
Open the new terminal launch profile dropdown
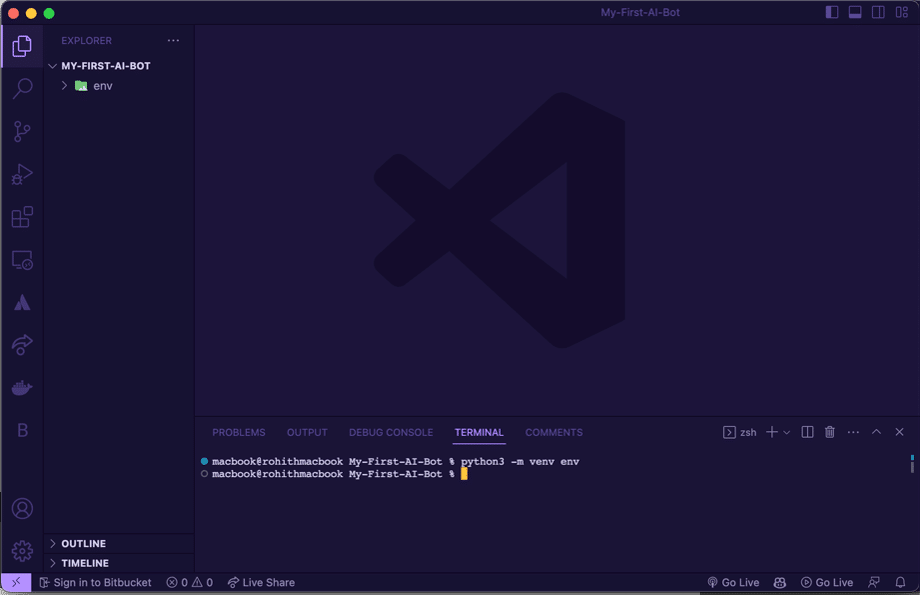coord(787,432)
